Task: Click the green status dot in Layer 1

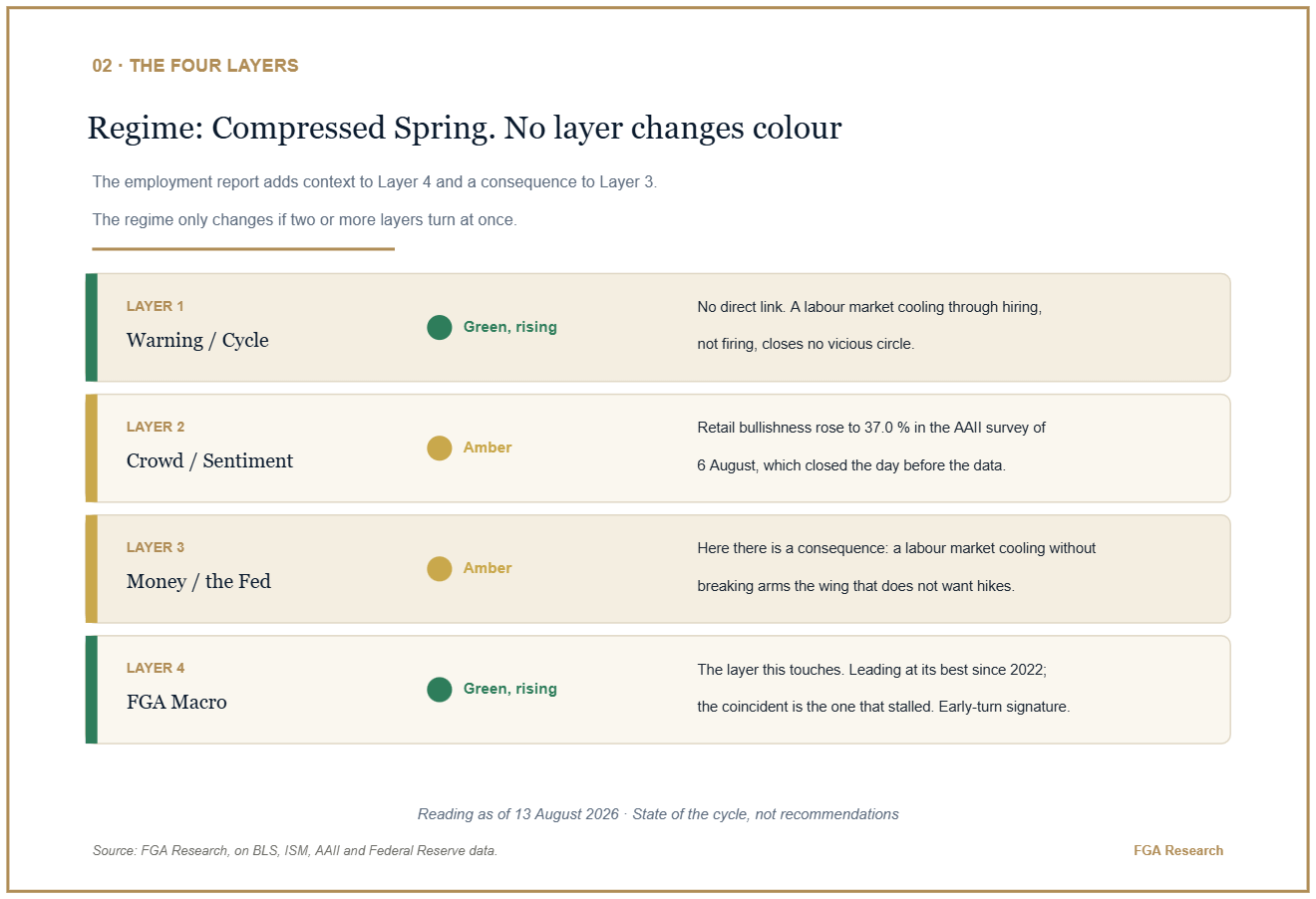Action: (440, 327)
